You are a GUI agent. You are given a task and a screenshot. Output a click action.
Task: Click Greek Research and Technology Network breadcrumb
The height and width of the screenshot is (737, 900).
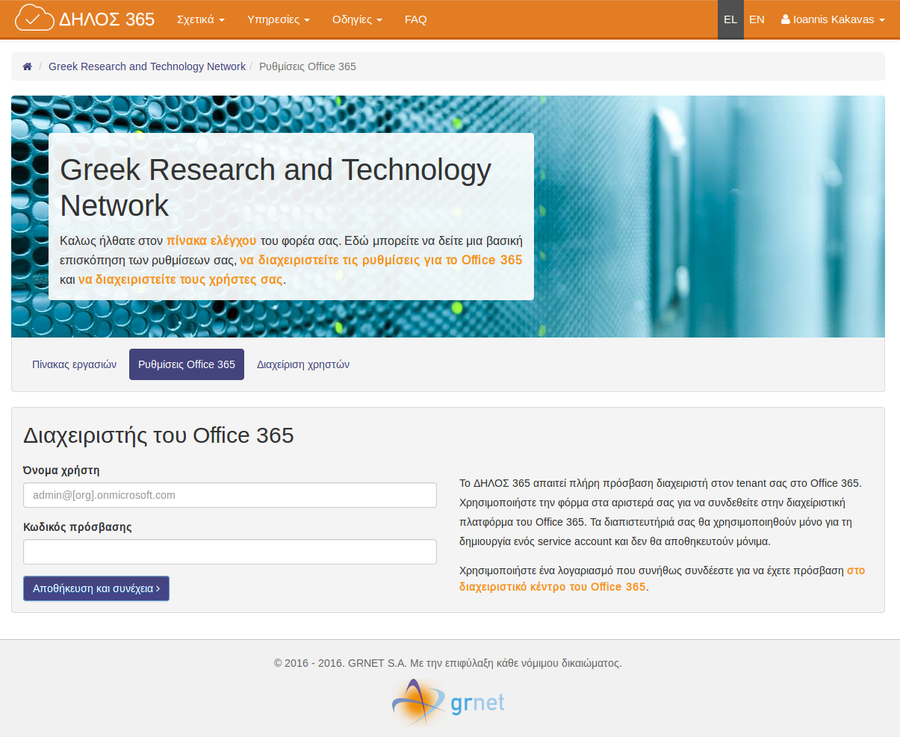(147, 67)
